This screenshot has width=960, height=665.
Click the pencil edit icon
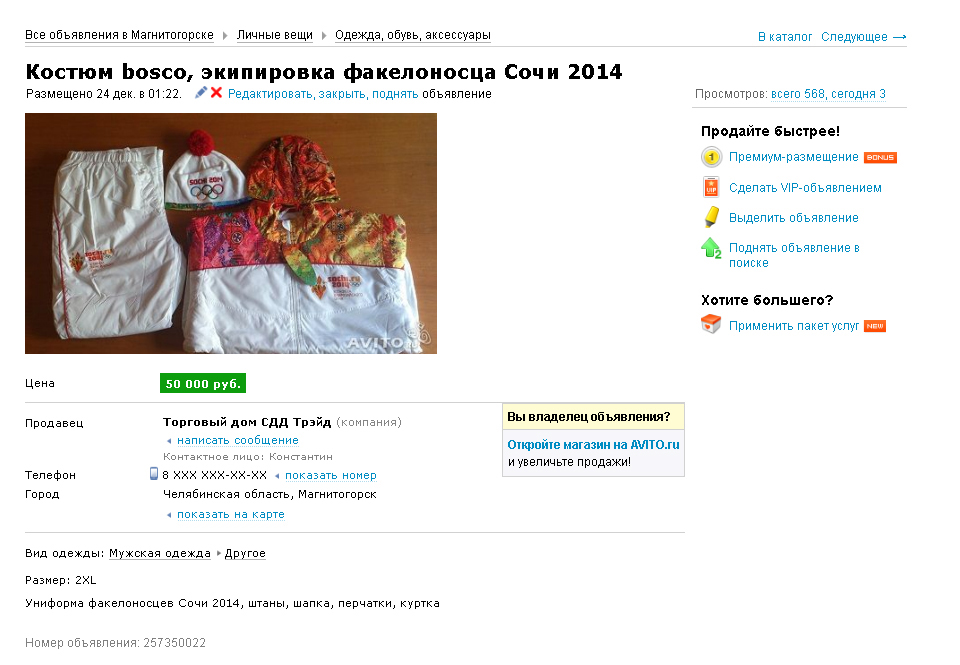point(201,92)
